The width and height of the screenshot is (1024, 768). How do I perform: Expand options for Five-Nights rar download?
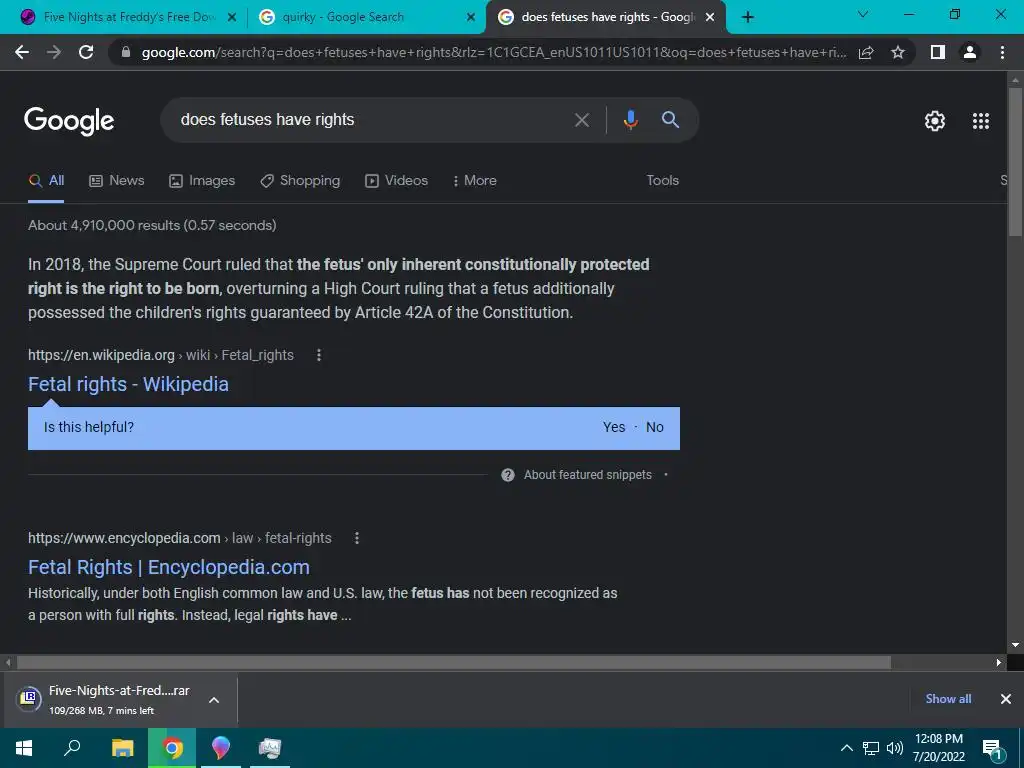[x=214, y=700]
